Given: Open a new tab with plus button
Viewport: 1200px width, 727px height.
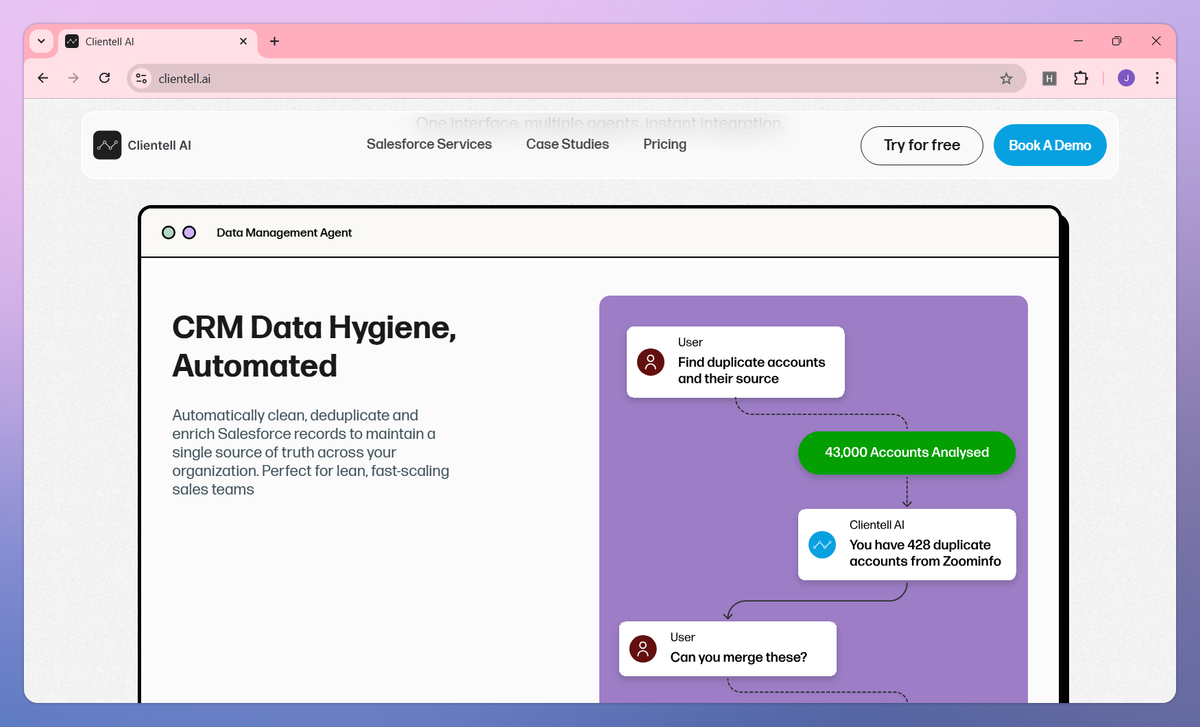Looking at the screenshot, I should coord(275,41).
